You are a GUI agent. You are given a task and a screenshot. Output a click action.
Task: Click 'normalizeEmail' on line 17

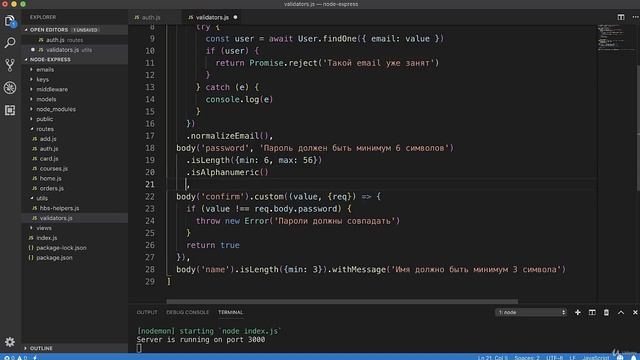pos(225,136)
